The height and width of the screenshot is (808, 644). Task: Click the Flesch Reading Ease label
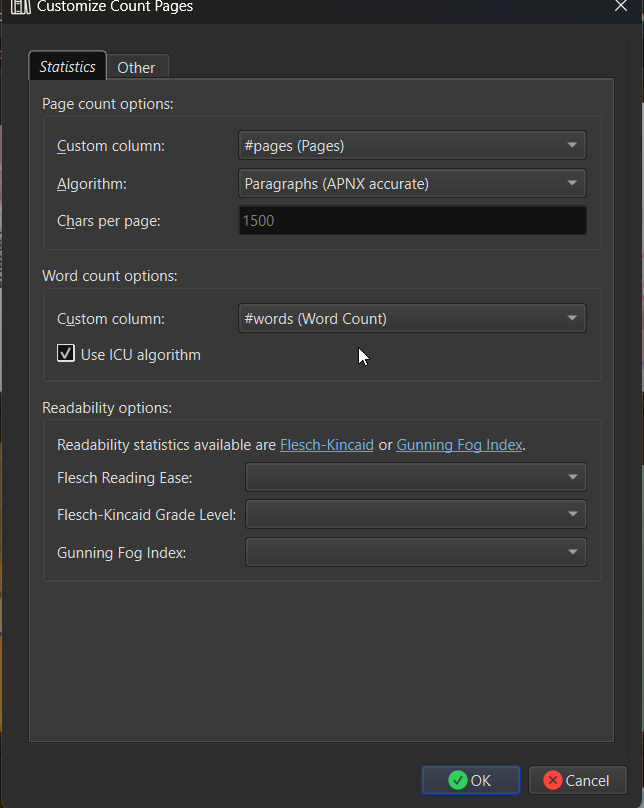(125, 478)
